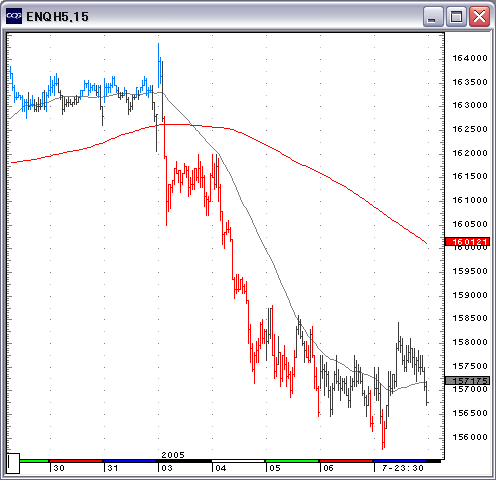Click the white session bar after date 04

point(238,461)
